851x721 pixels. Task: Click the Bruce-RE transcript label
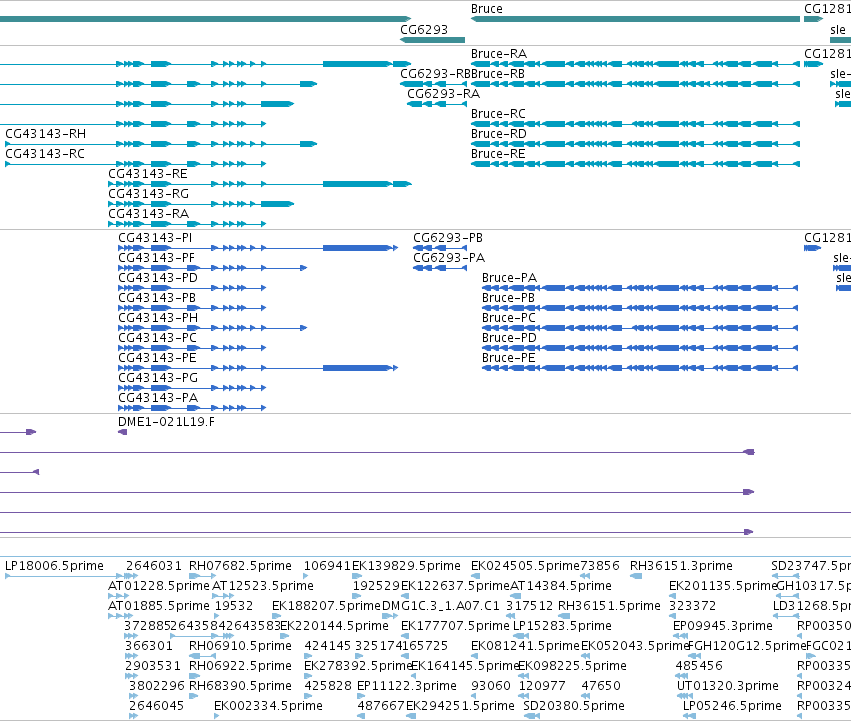(x=498, y=154)
